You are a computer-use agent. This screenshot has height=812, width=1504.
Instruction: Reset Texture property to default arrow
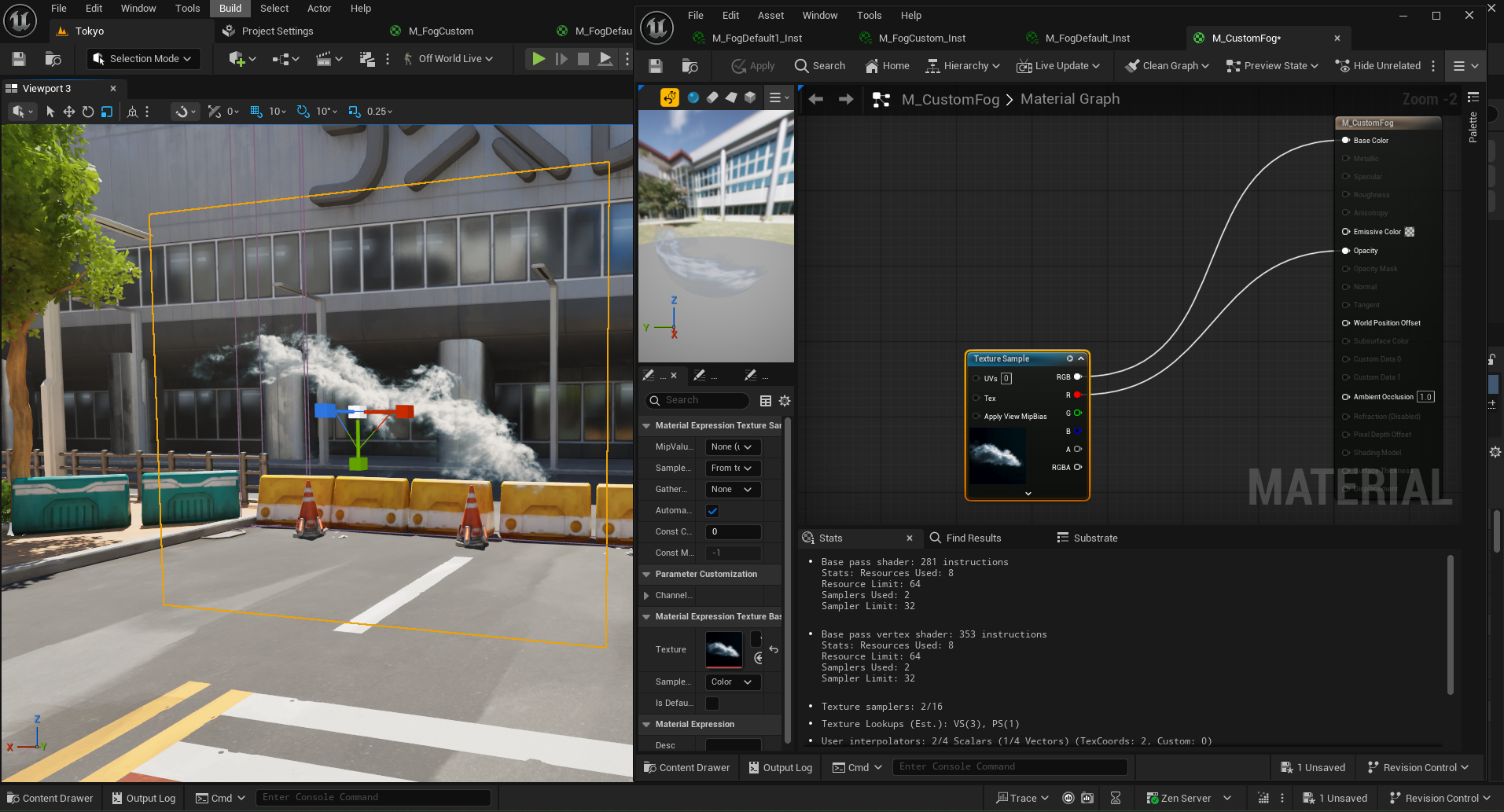(774, 650)
